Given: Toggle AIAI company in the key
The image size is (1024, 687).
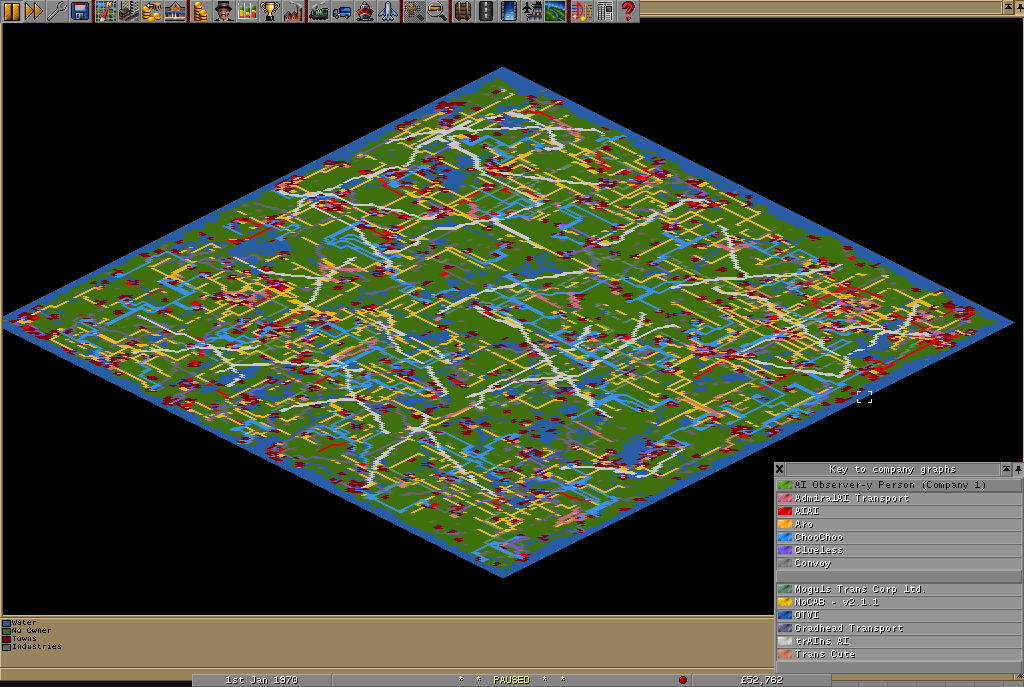Looking at the screenshot, I should [x=898, y=511].
